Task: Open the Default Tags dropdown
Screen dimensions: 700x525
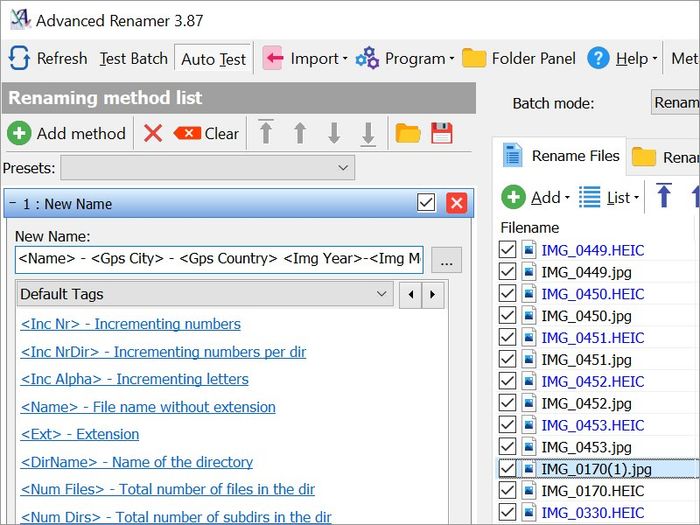Action: (x=205, y=294)
